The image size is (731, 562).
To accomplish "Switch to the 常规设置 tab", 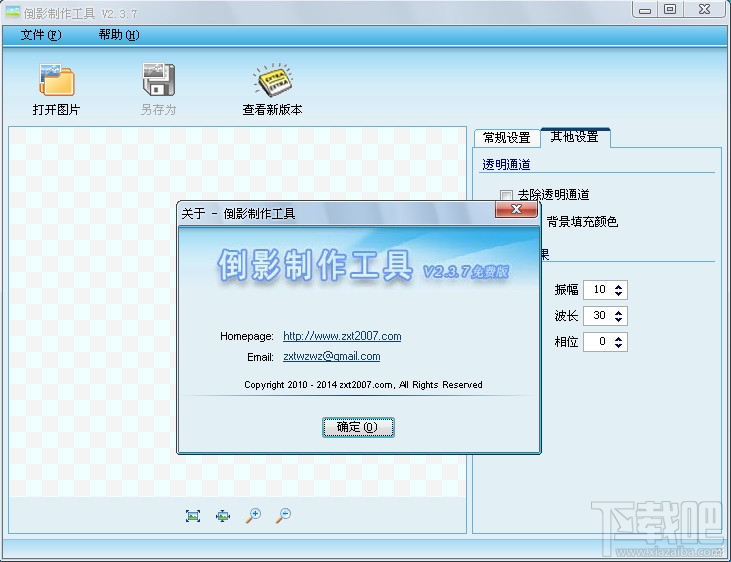I will [x=507, y=138].
